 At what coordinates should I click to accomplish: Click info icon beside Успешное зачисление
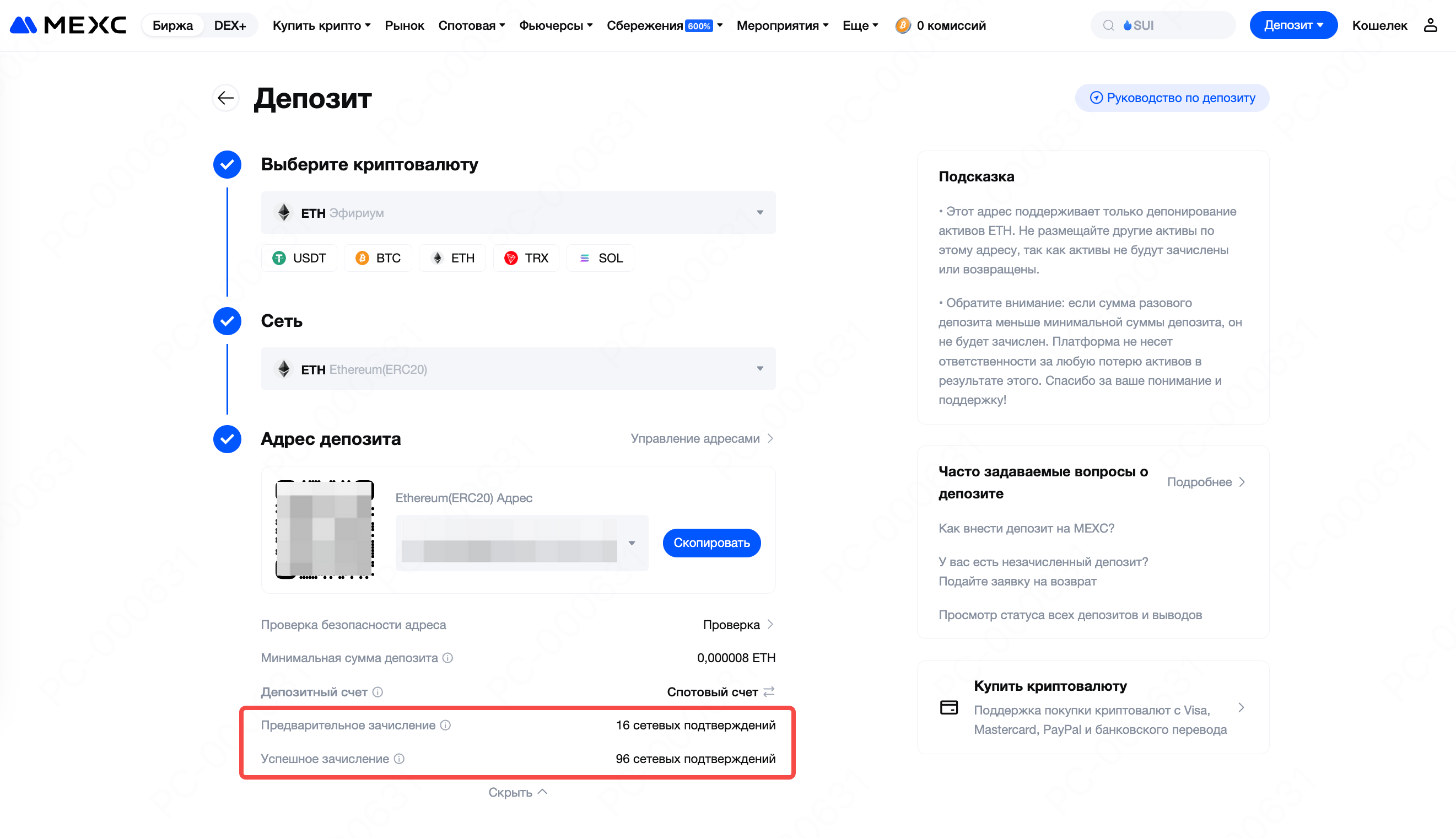[x=399, y=759]
